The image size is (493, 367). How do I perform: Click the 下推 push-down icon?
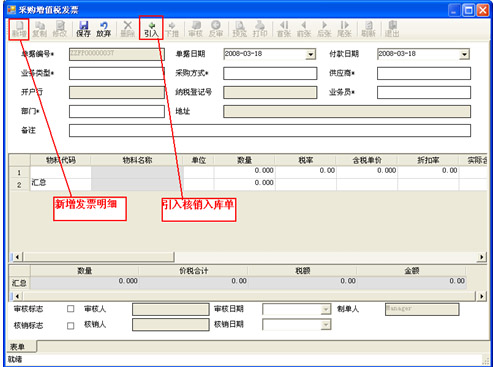point(172,29)
